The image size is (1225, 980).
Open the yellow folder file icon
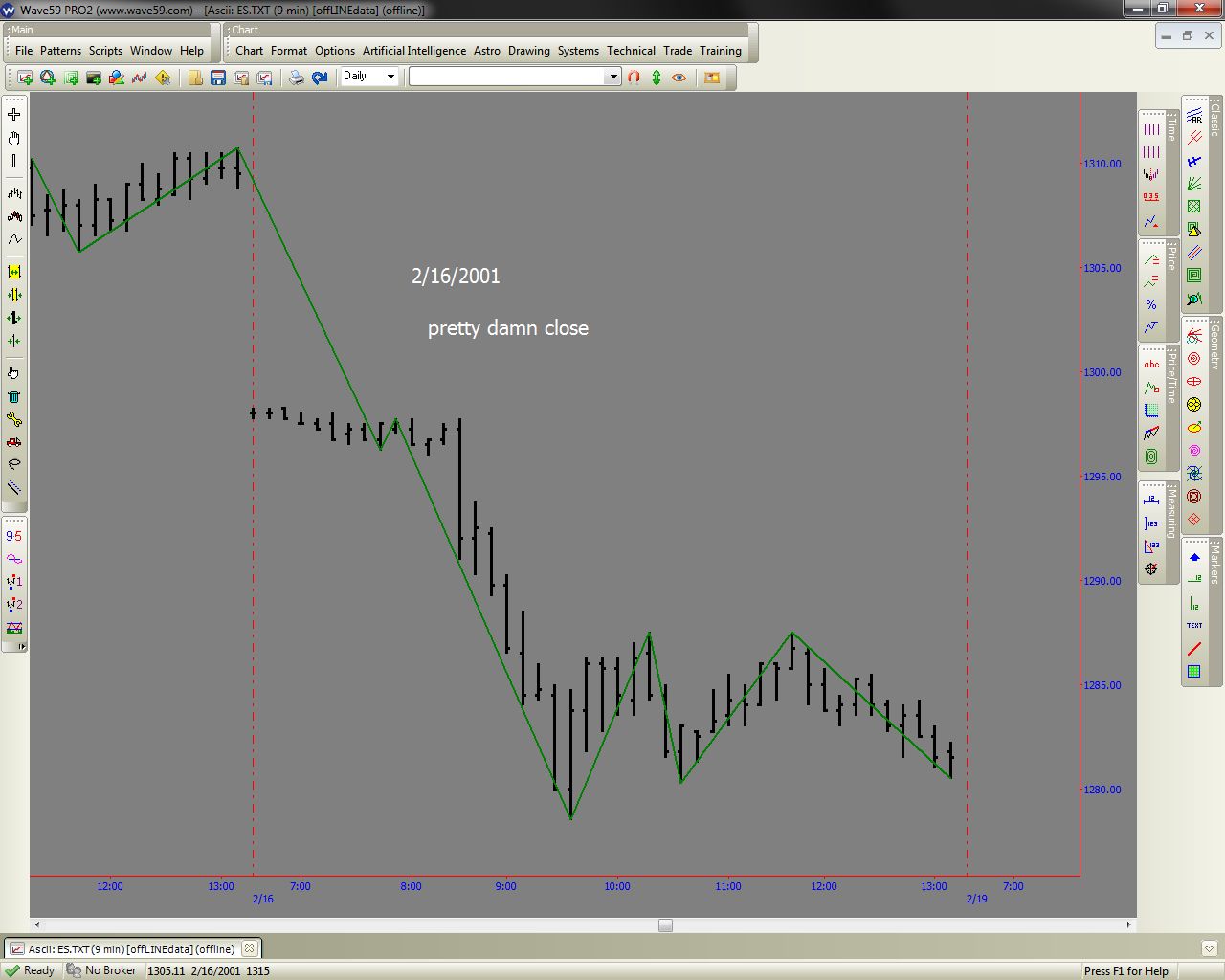[x=195, y=78]
